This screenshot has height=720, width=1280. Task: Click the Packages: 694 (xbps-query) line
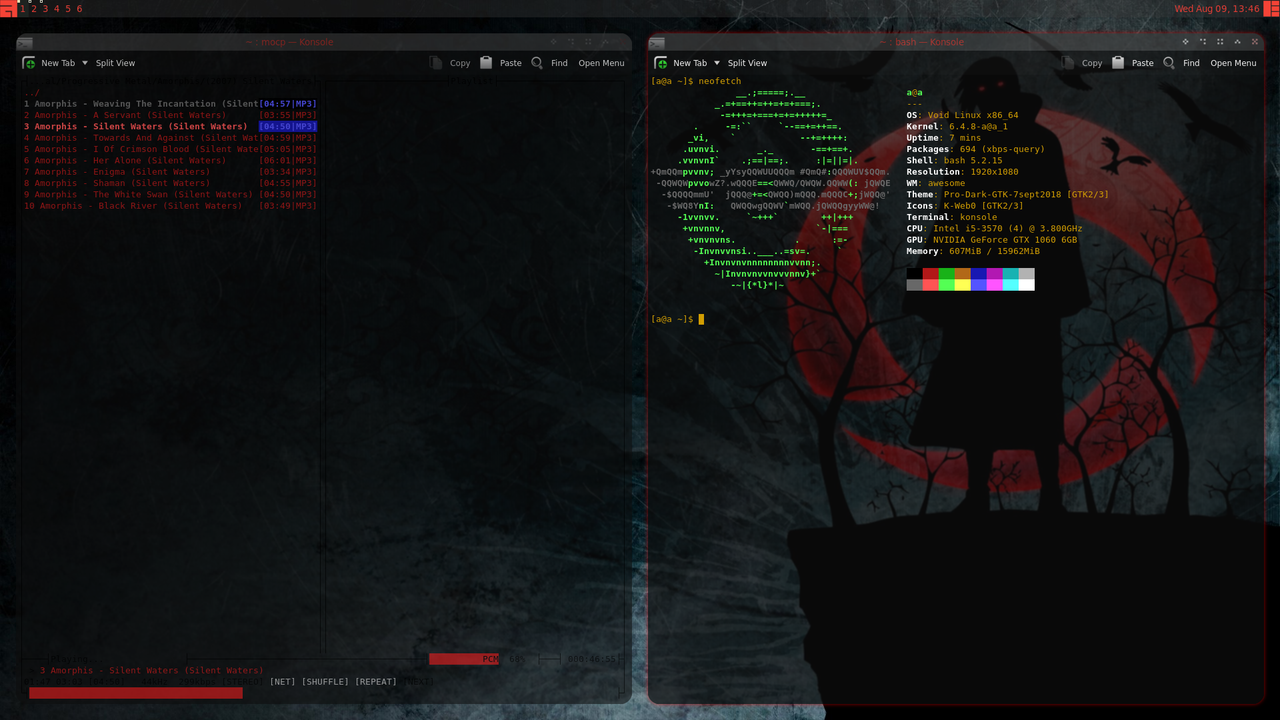(975, 149)
